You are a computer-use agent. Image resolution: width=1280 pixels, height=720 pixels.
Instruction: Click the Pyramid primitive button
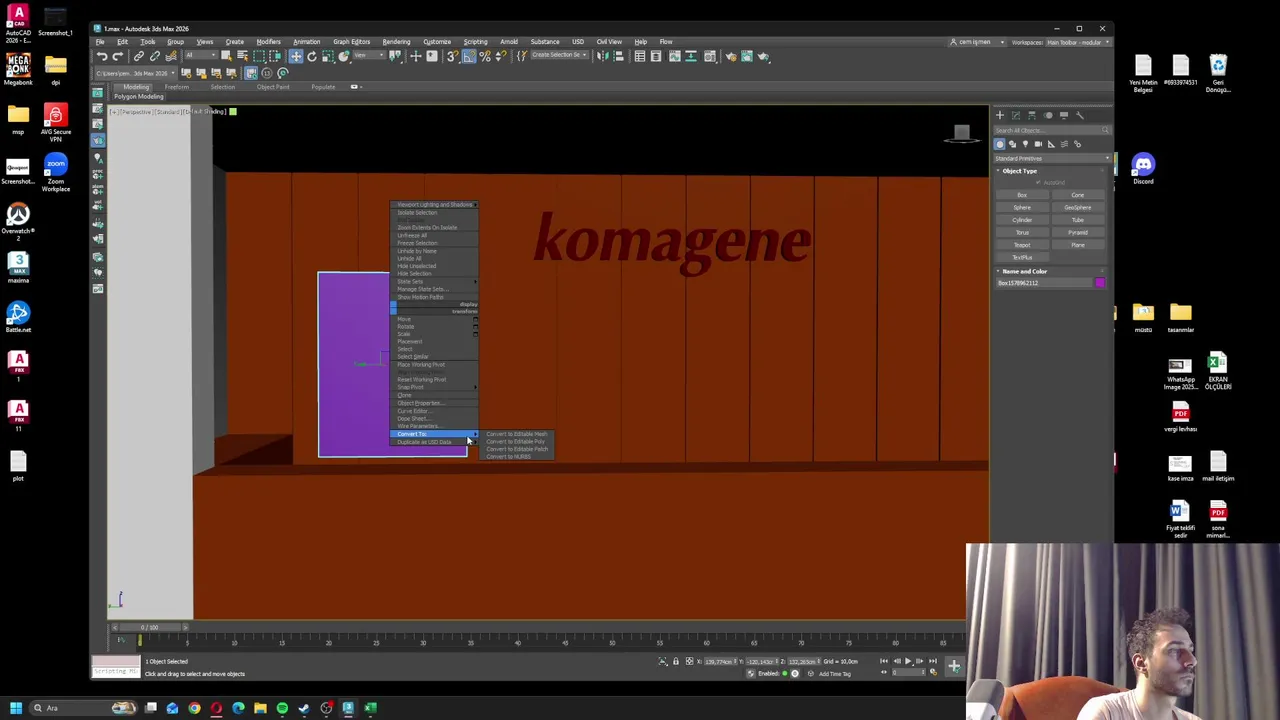(1078, 232)
